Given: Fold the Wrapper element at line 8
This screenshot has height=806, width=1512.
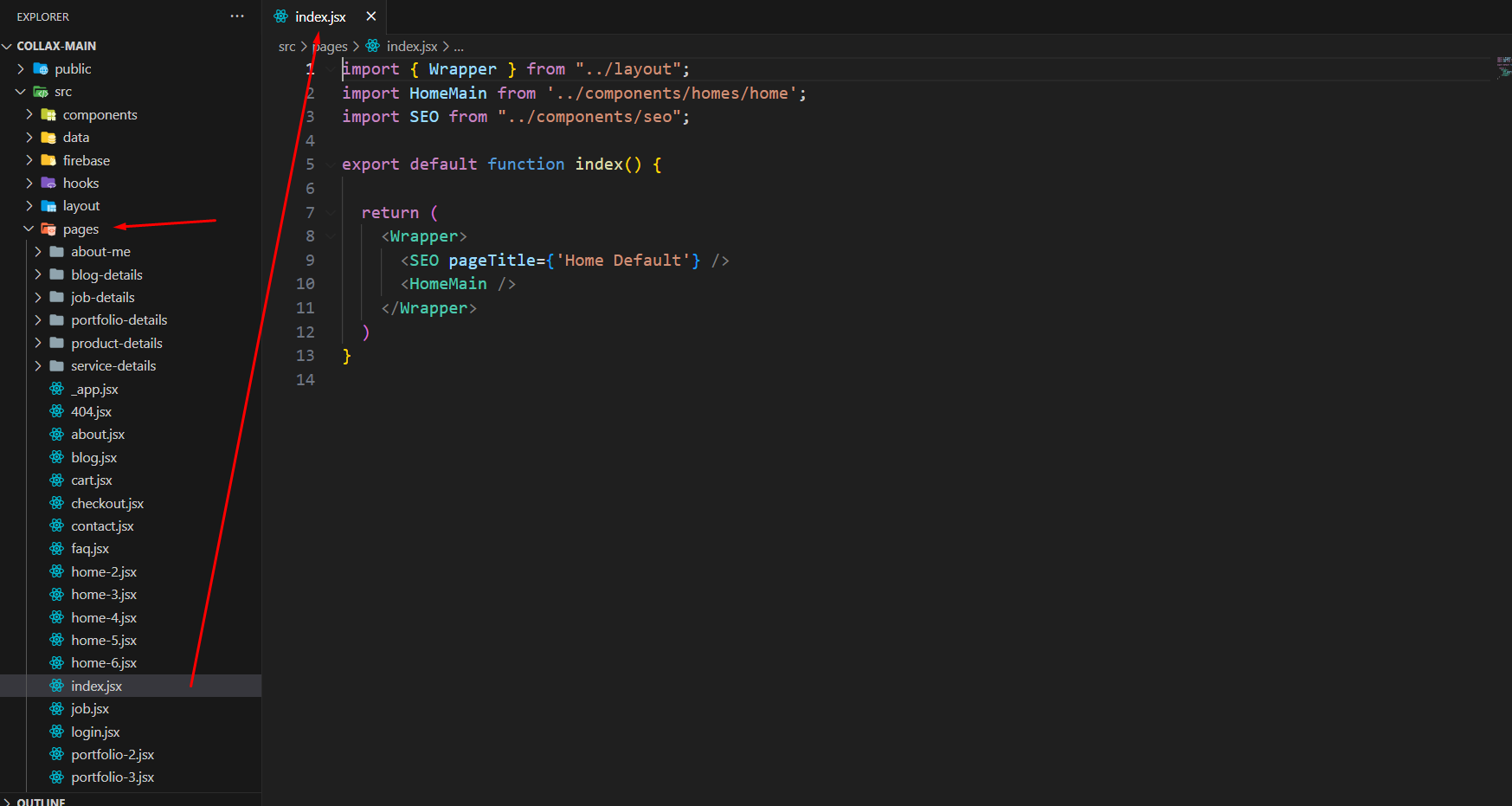Looking at the screenshot, I should 330,236.
